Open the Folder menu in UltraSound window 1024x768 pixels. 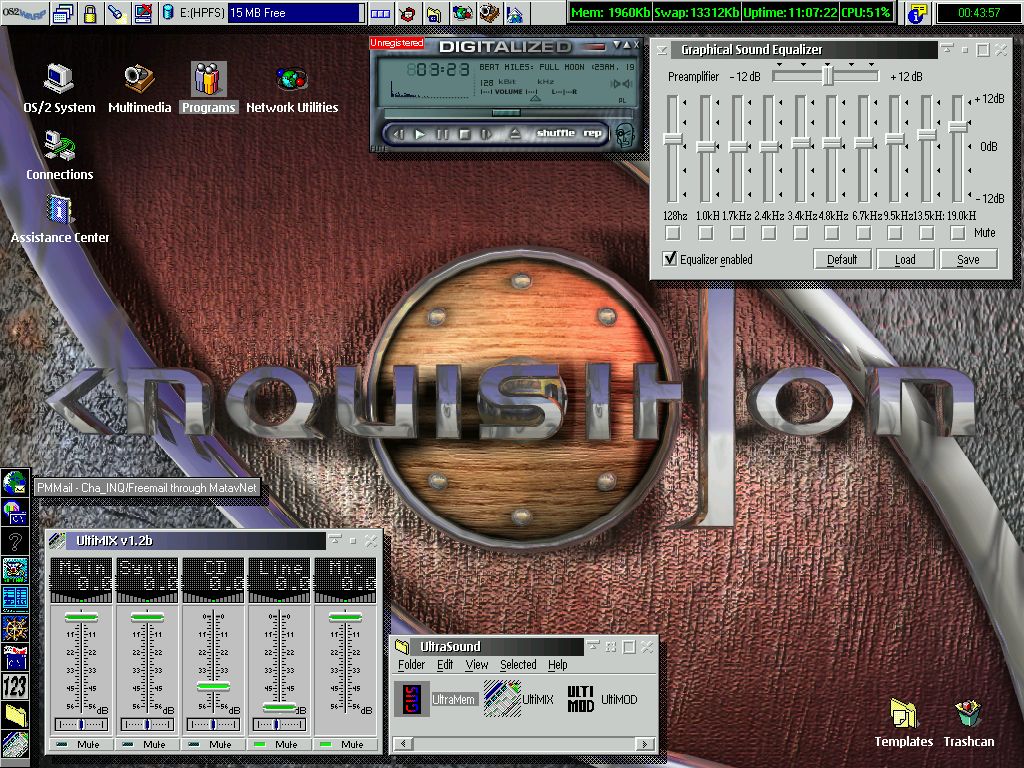[x=411, y=665]
